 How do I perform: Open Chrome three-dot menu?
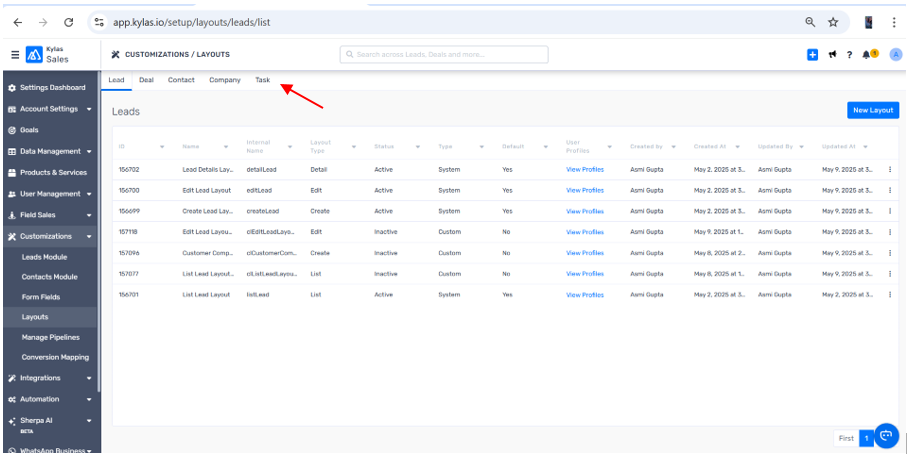click(x=894, y=23)
